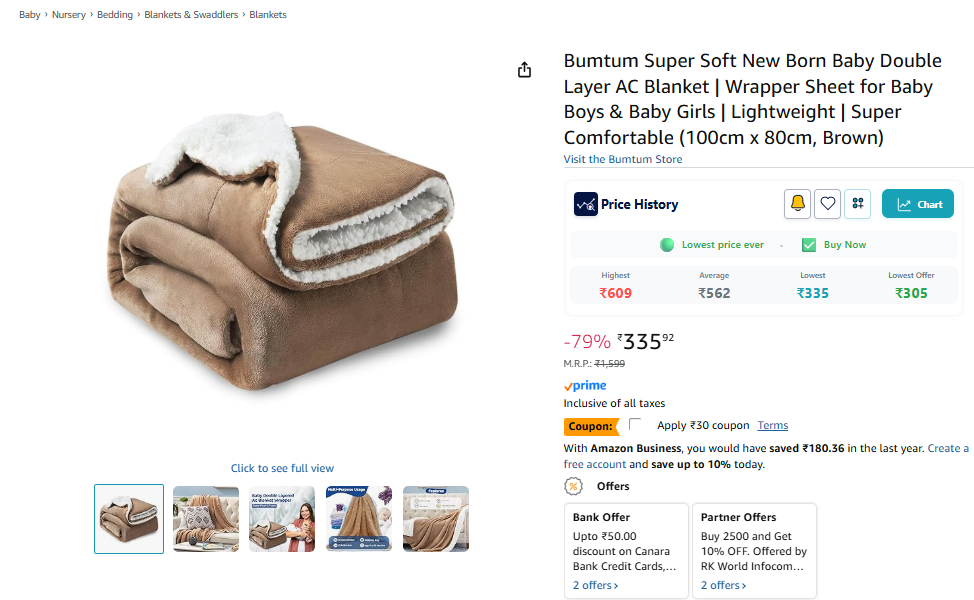Open the Nursery breadcrumb category
974x600 pixels.
click(x=69, y=15)
